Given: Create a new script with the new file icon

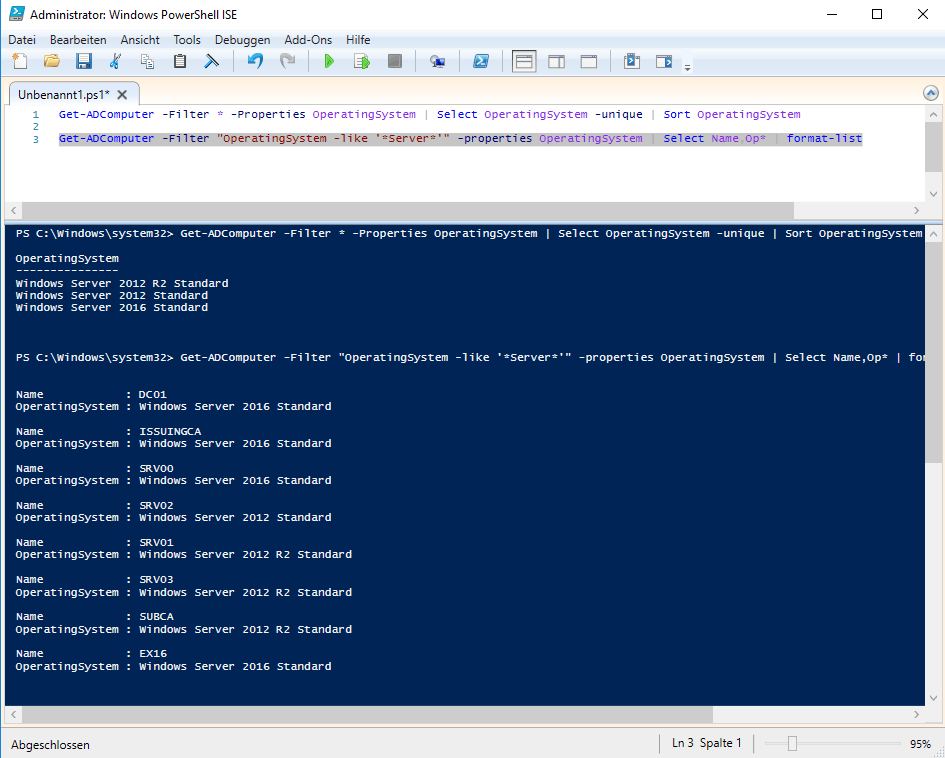Looking at the screenshot, I should 20,62.
